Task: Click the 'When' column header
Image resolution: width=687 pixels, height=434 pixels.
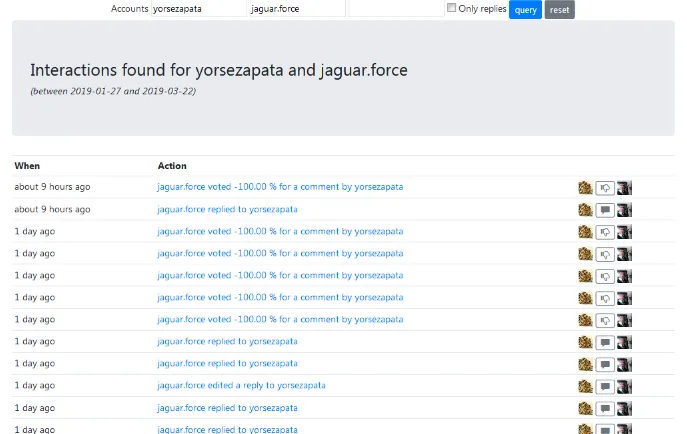Action: (27, 166)
